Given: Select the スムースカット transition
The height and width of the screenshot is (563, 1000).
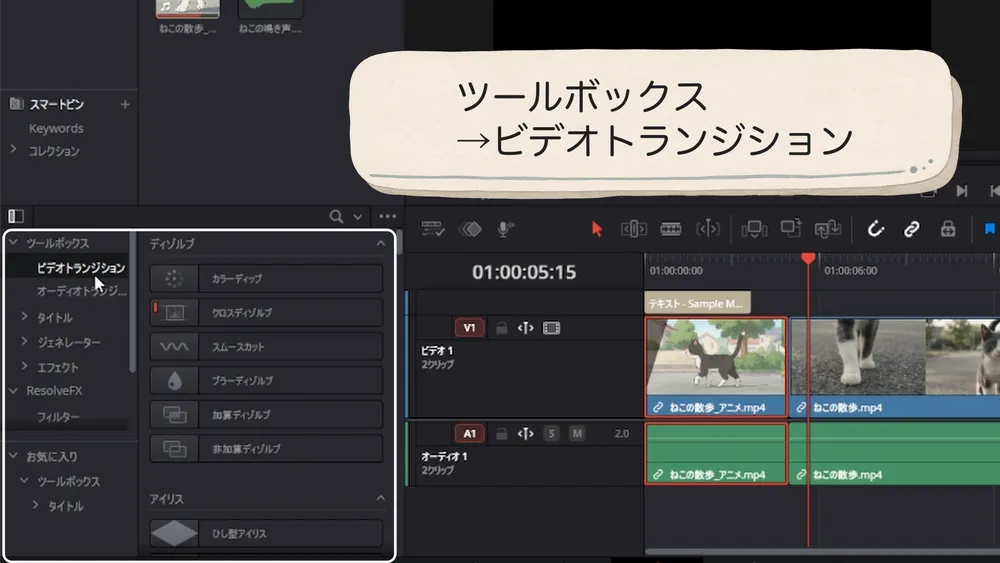Looking at the screenshot, I should point(266,347).
